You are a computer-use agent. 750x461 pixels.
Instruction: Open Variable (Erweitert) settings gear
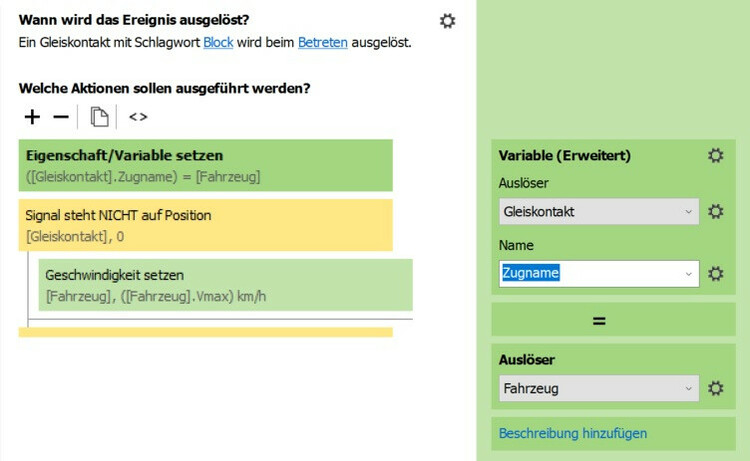pos(715,155)
